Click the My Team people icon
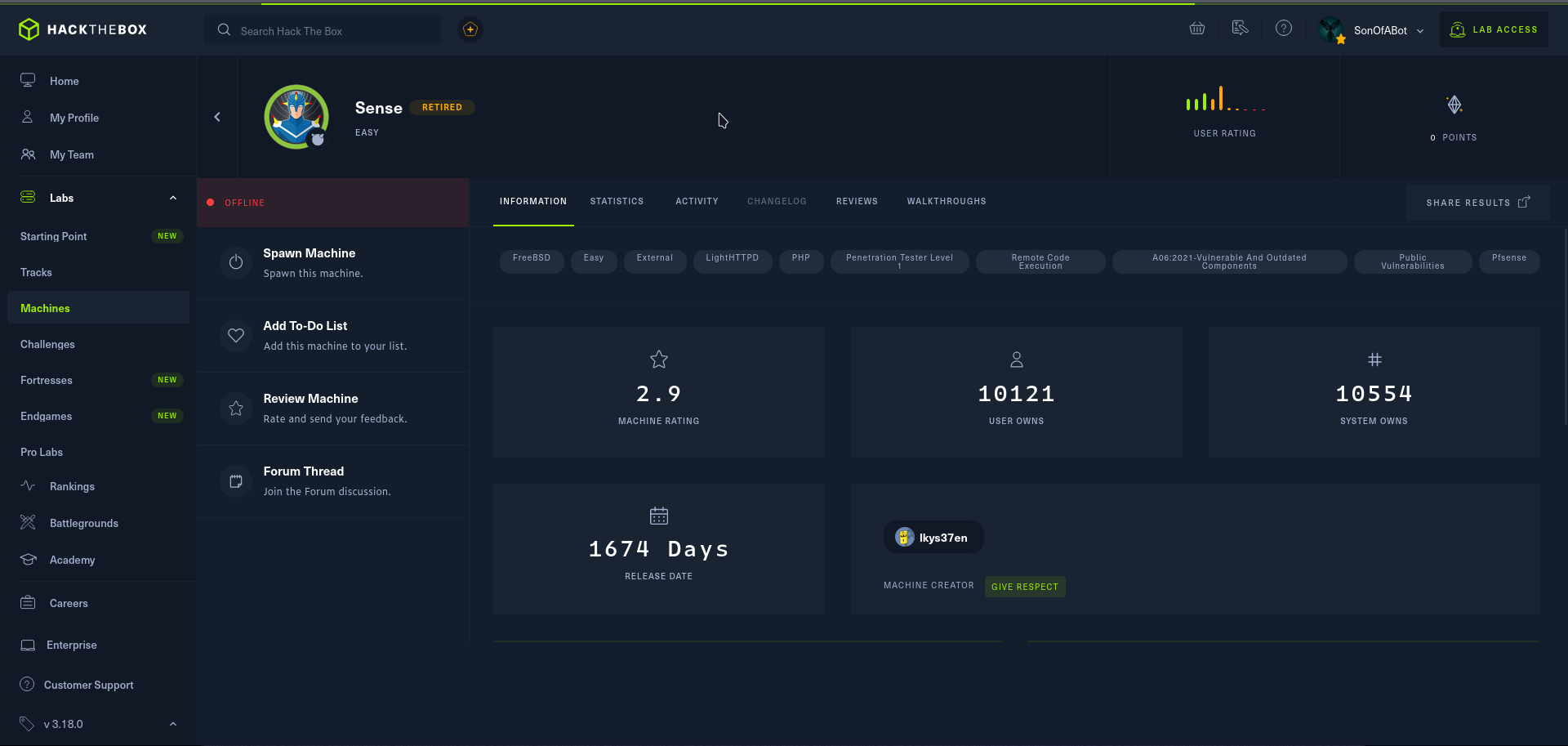Viewport: 1568px width, 746px height. [x=28, y=154]
